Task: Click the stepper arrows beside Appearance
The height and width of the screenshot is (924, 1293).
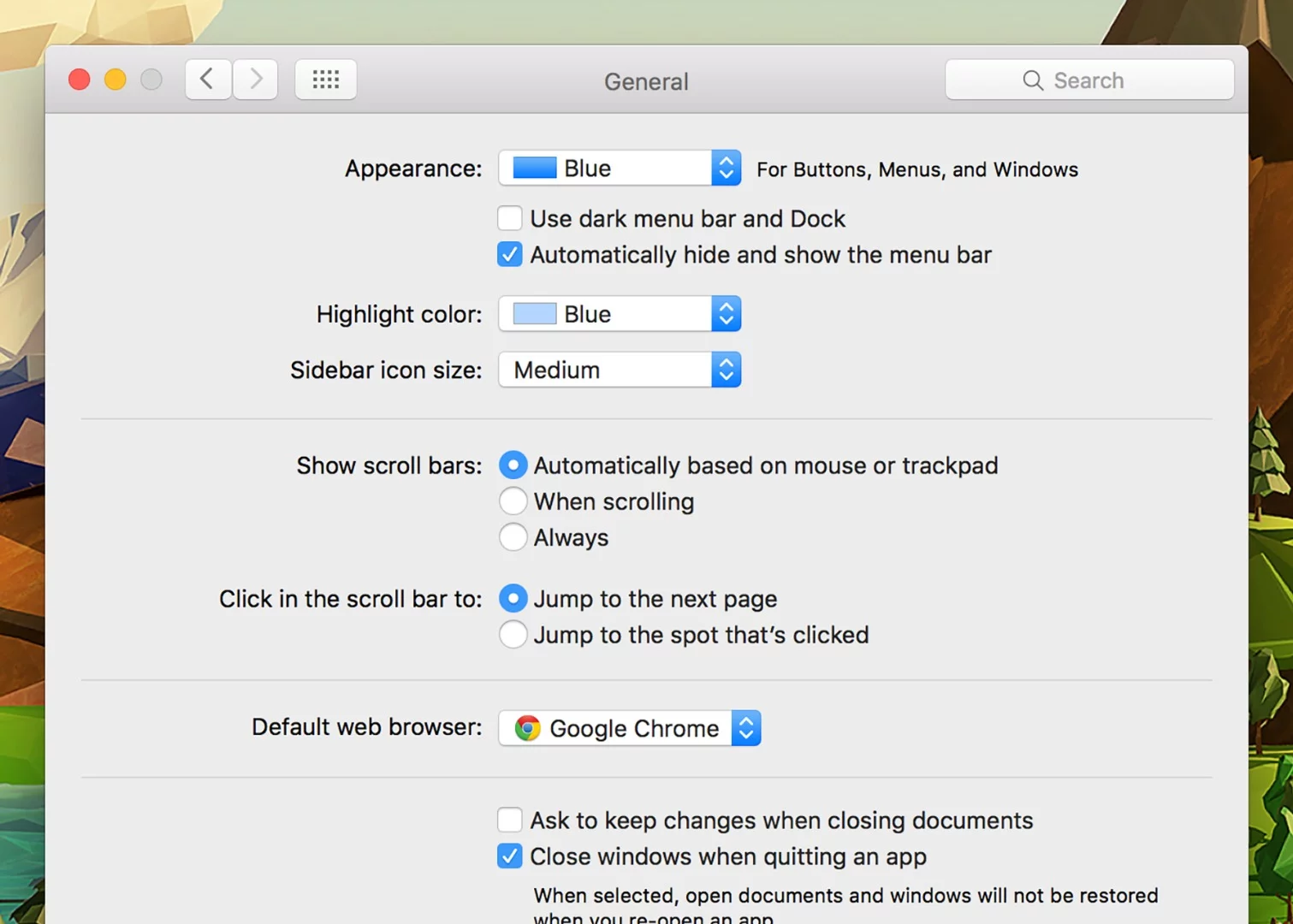Action: 726,168
